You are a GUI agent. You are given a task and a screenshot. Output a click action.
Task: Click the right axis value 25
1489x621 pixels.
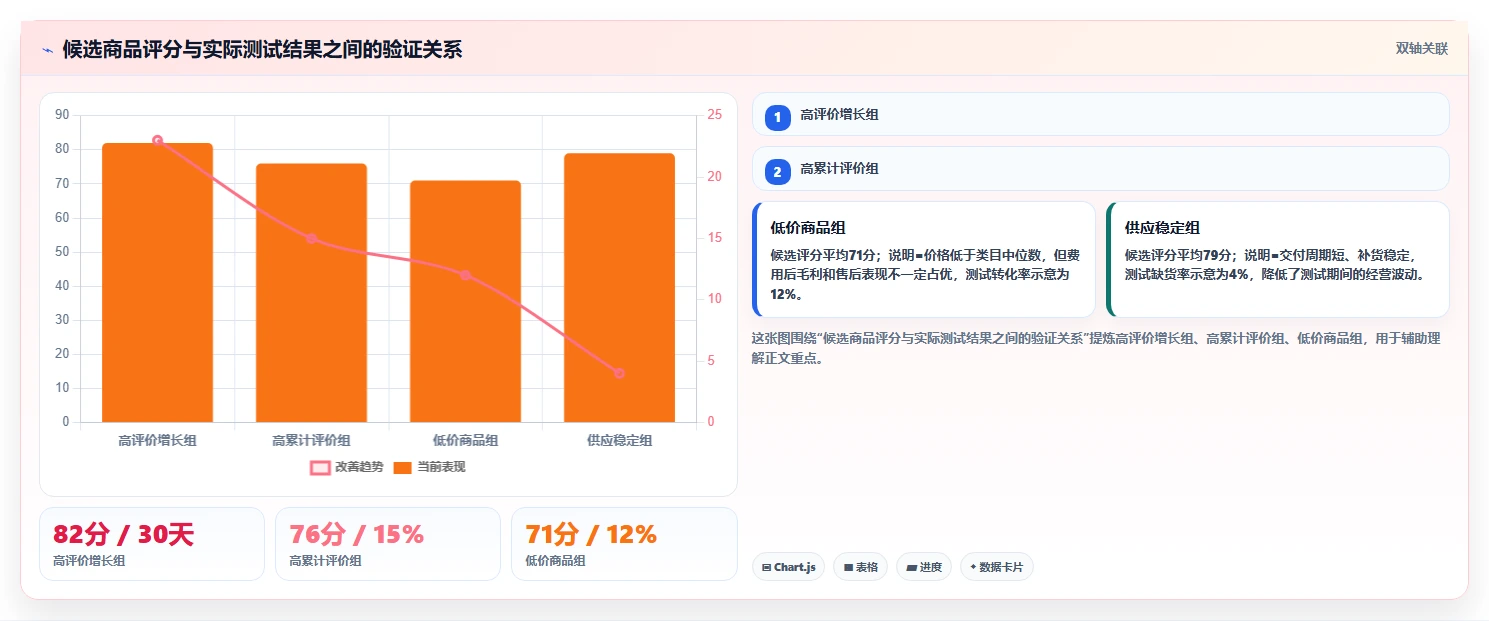click(714, 115)
